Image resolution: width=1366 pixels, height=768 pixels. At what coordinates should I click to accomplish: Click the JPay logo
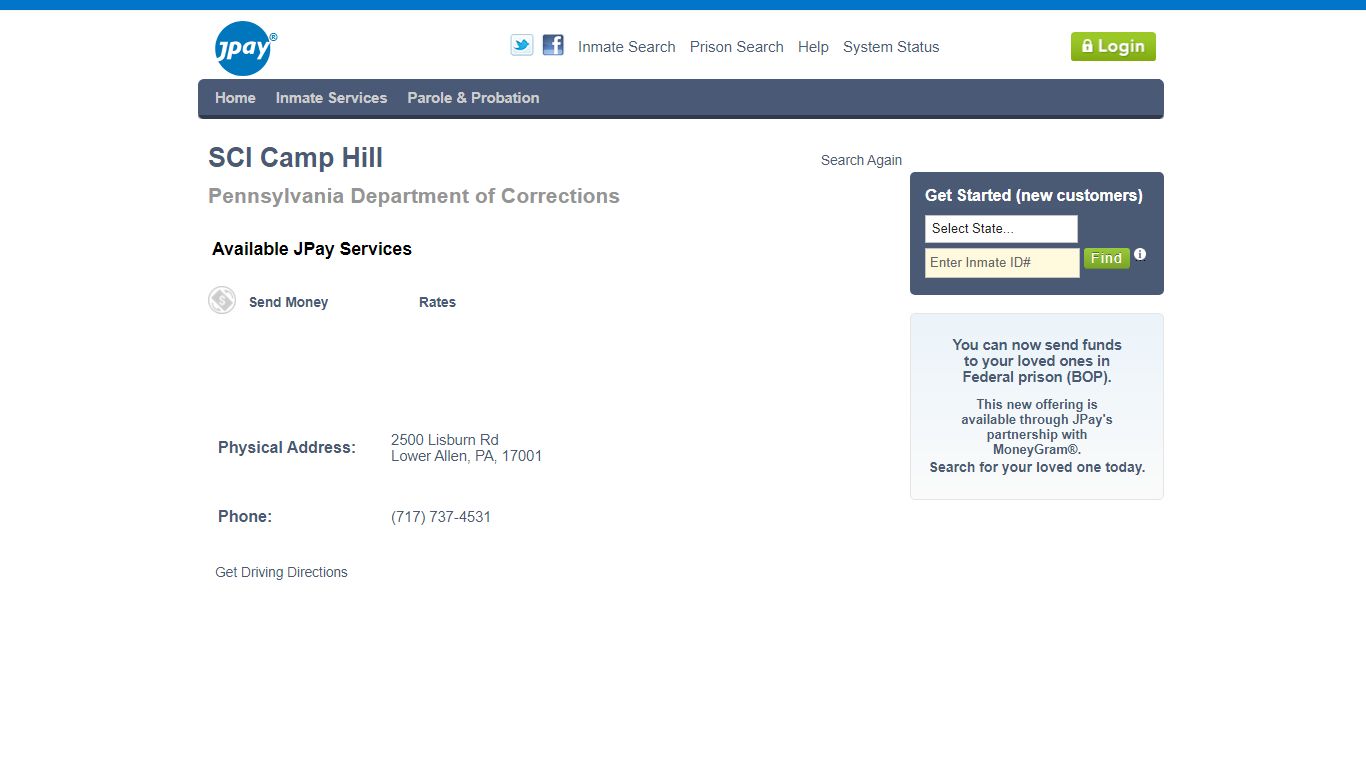[245, 48]
